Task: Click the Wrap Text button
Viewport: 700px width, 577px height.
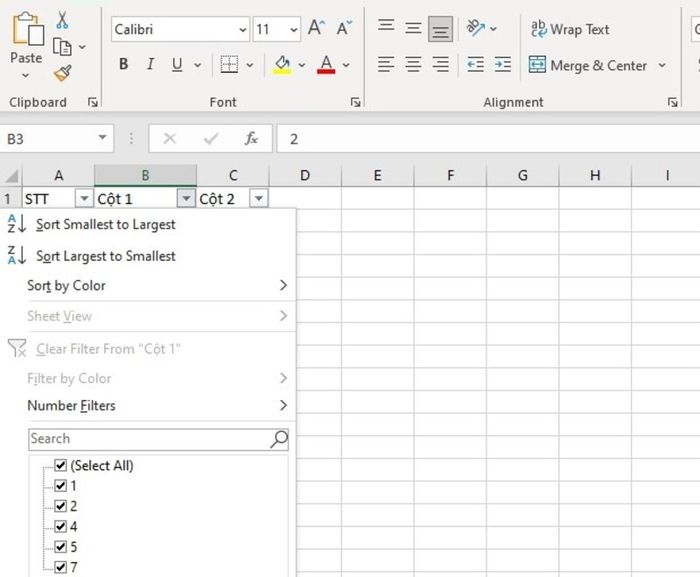Action: 570,29
